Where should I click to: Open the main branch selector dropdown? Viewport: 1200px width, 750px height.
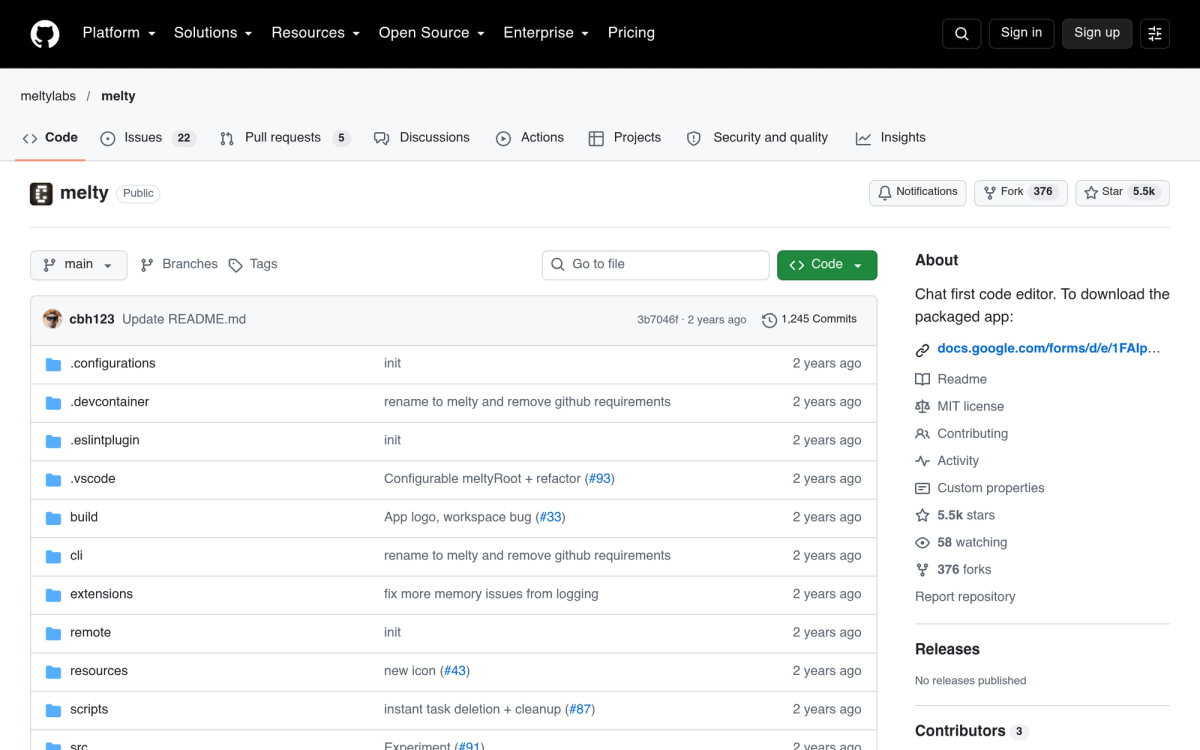point(79,265)
